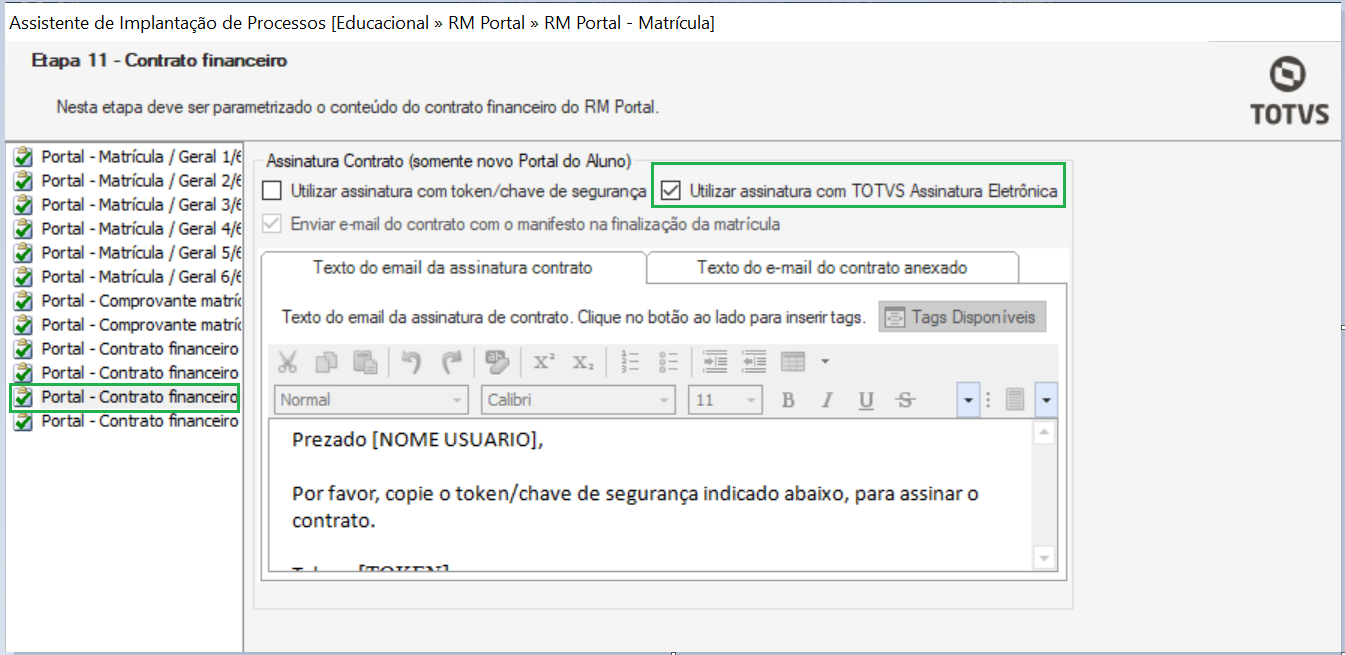Select Portal - Matrícula / Geral 1/6 step
The height and width of the screenshot is (655, 1345).
point(127,157)
